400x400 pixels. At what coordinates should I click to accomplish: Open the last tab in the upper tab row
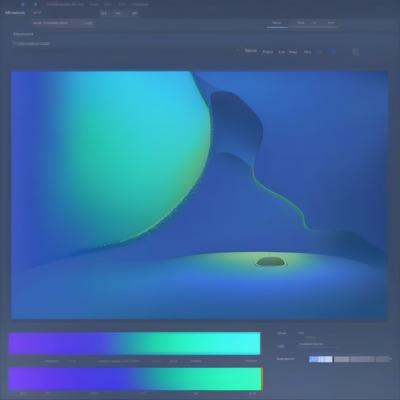[331, 23]
